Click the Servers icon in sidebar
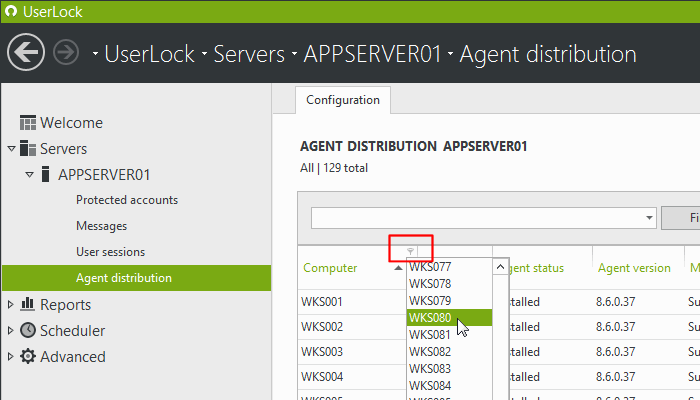The width and height of the screenshot is (700, 400). pos(28,148)
